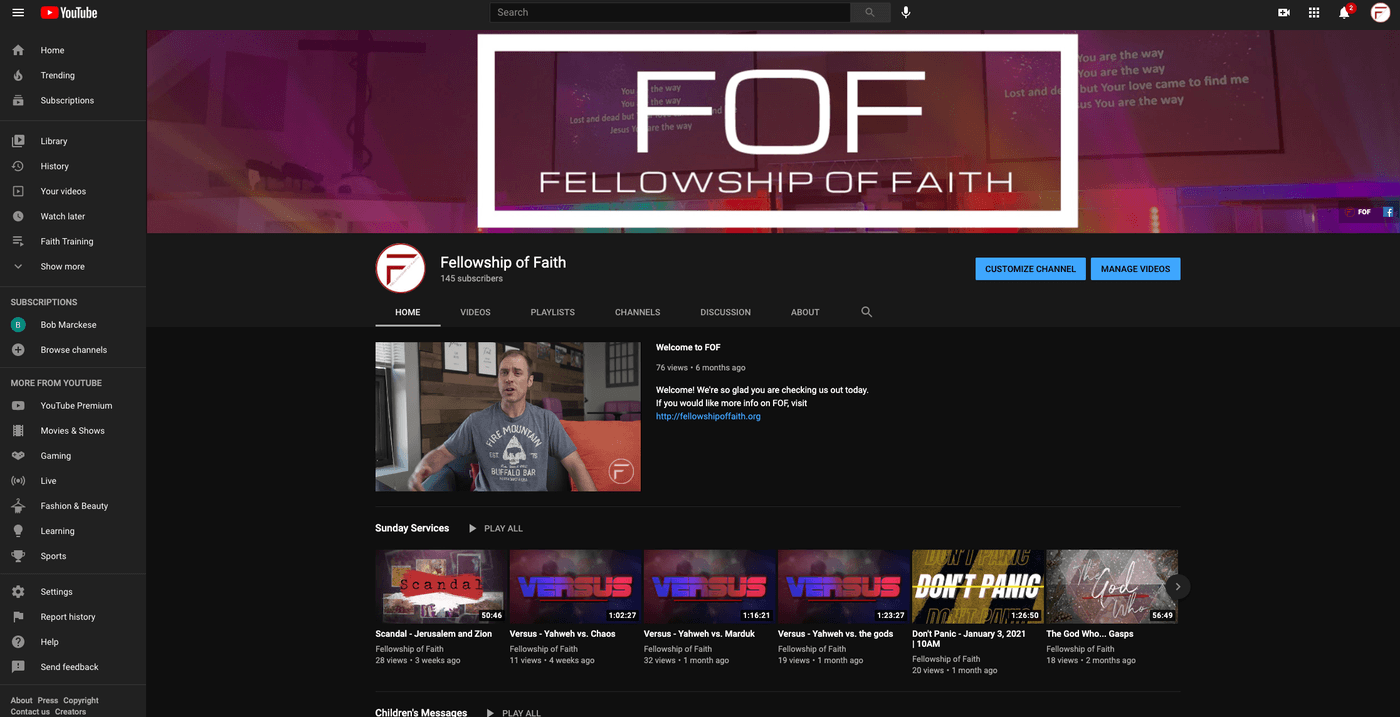Open the About tab
The image size is (1400, 717).
click(x=805, y=312)
